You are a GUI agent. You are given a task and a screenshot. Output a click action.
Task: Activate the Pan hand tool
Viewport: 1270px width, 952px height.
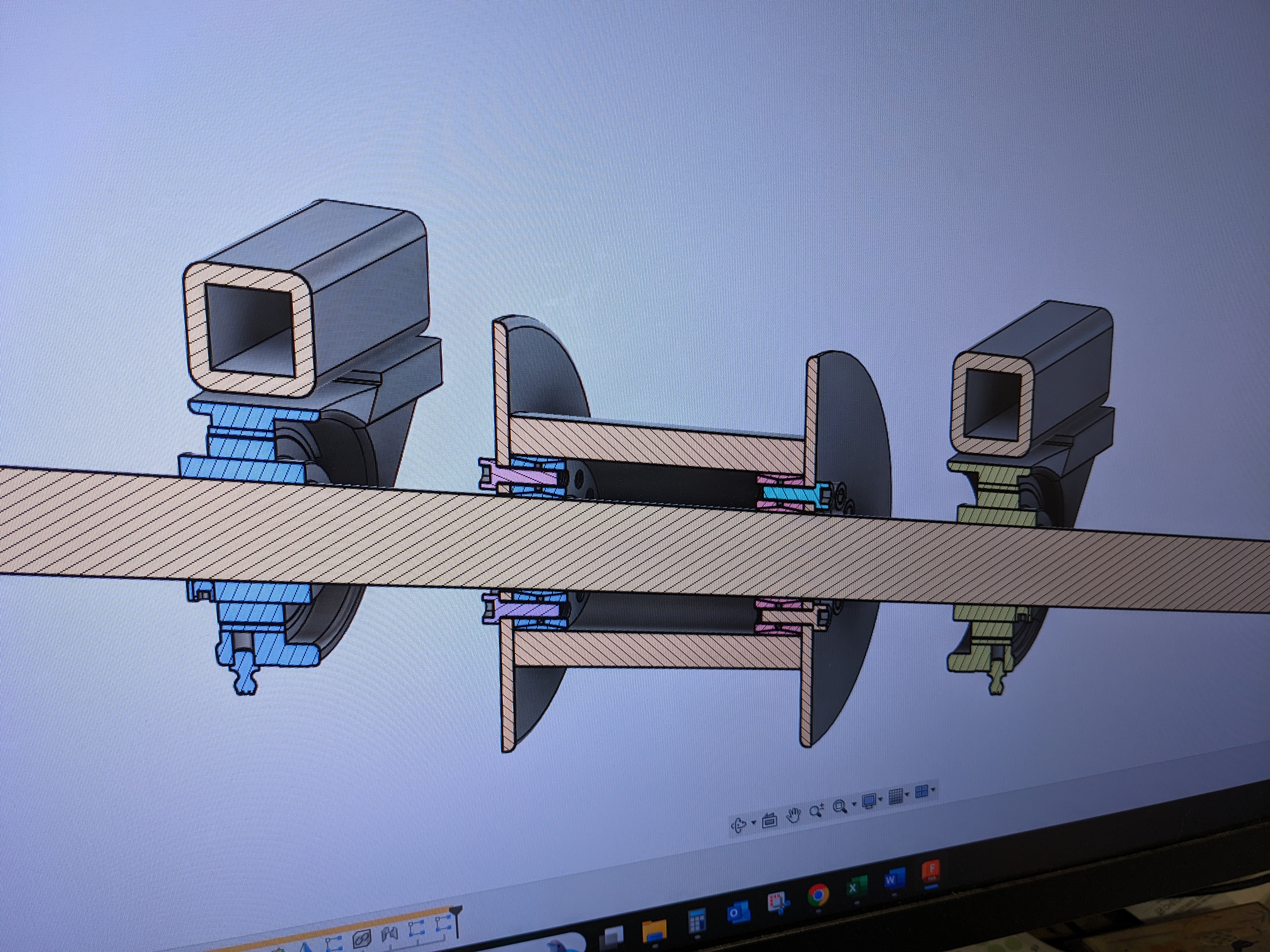(793, 815)
